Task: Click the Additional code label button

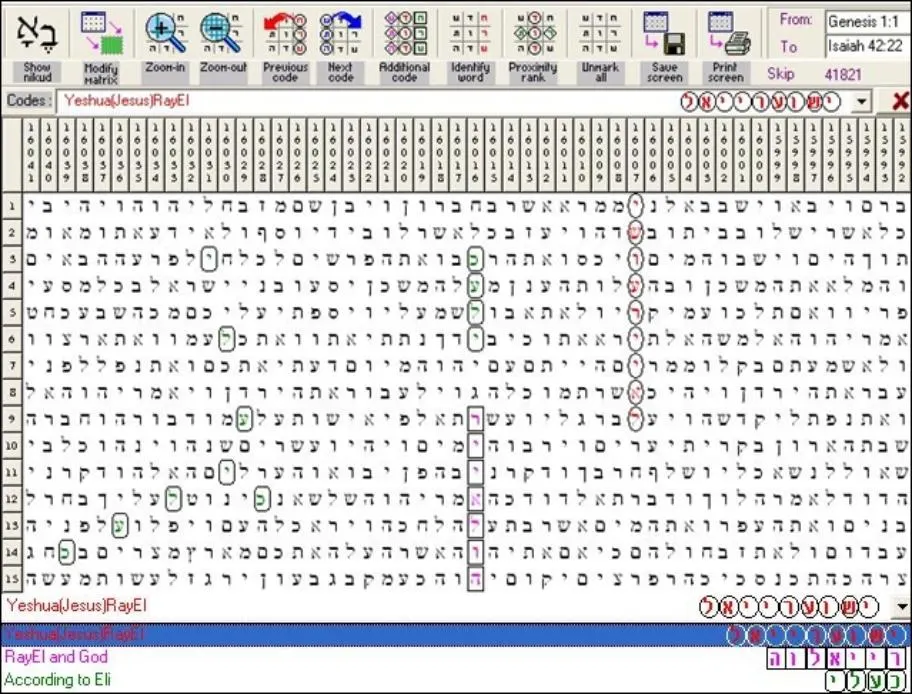Action: pos(404,73)
